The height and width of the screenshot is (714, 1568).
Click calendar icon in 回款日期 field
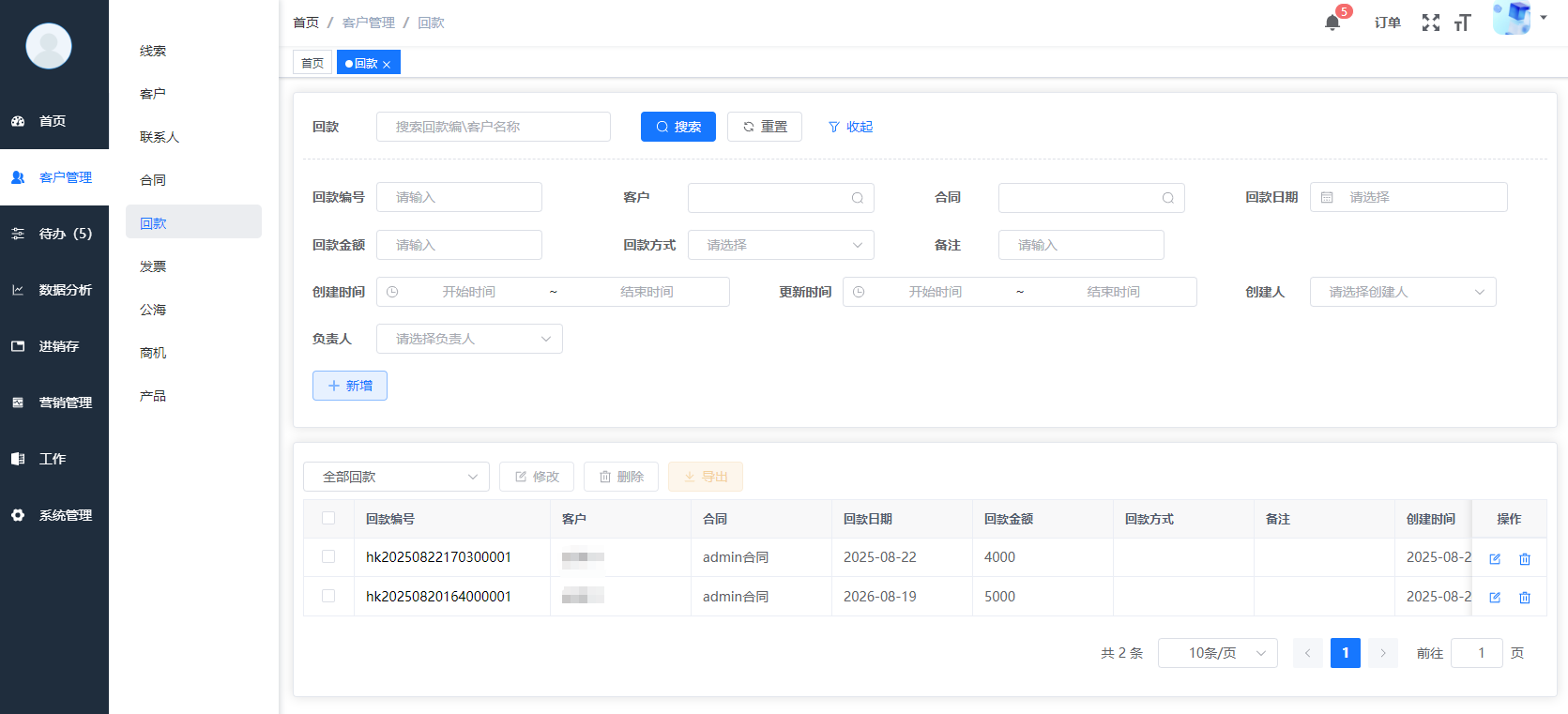[1327, 197]
